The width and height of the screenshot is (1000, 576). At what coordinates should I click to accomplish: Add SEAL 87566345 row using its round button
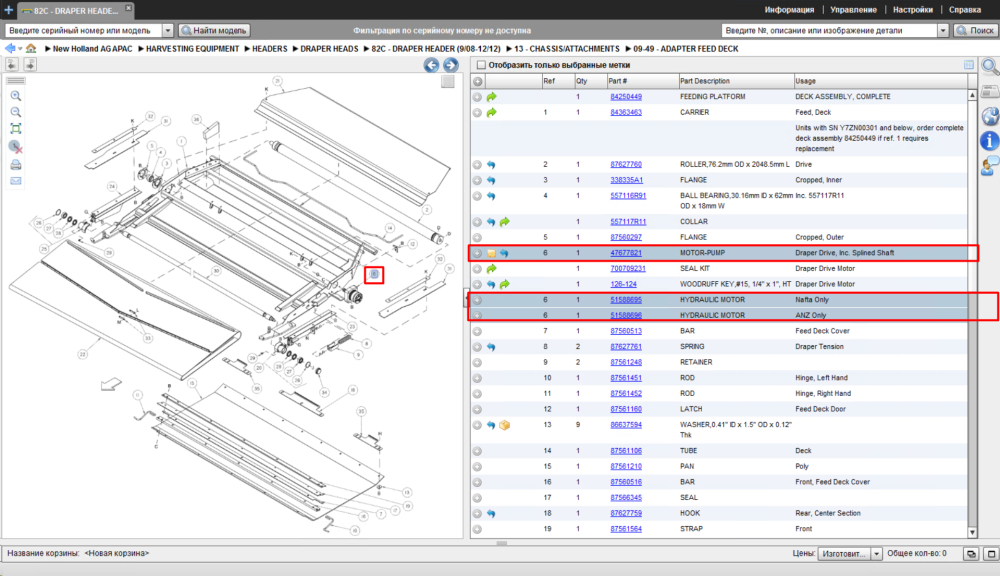[478, 498]
